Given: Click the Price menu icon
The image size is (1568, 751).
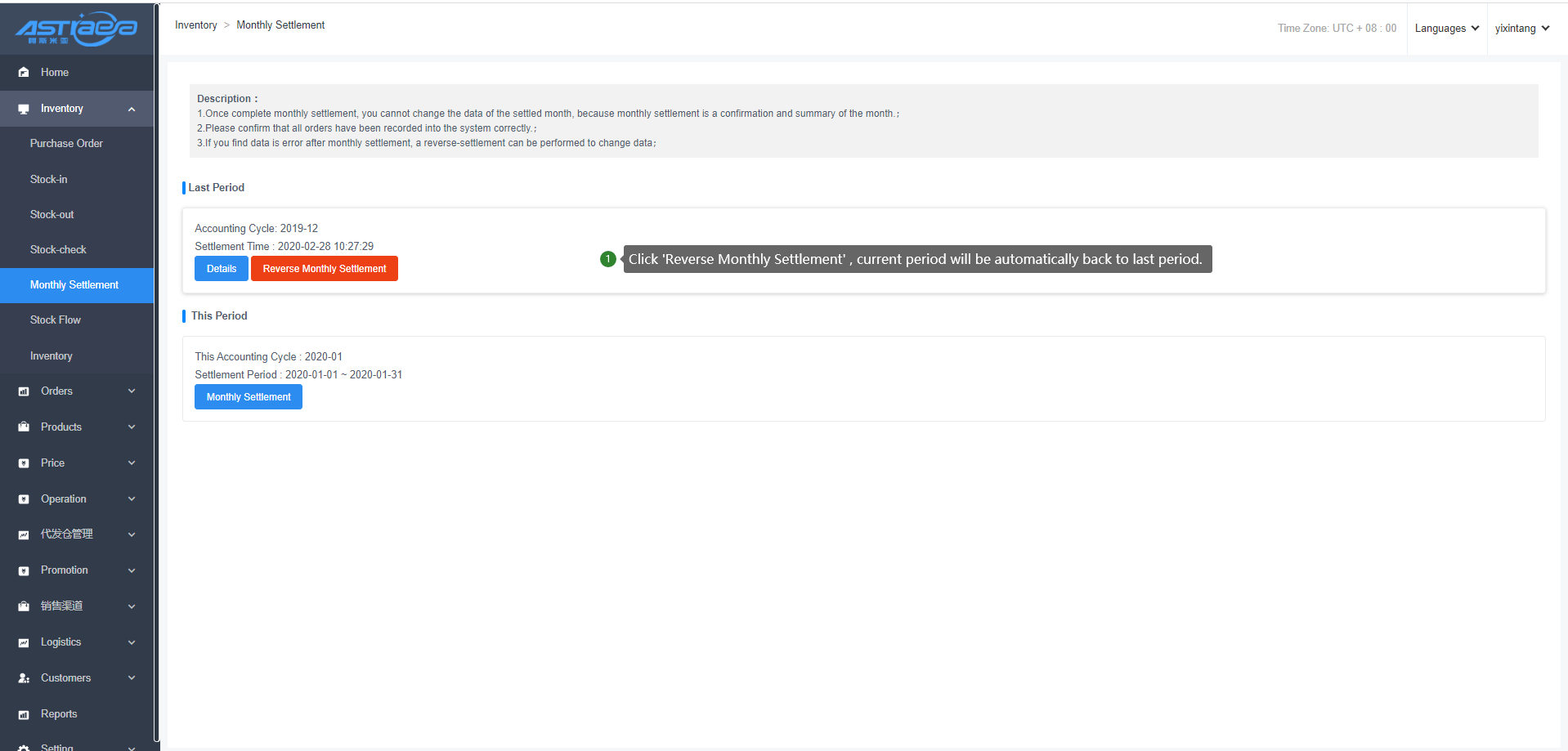Looking at the screenshot, I should tap(24, 463).
